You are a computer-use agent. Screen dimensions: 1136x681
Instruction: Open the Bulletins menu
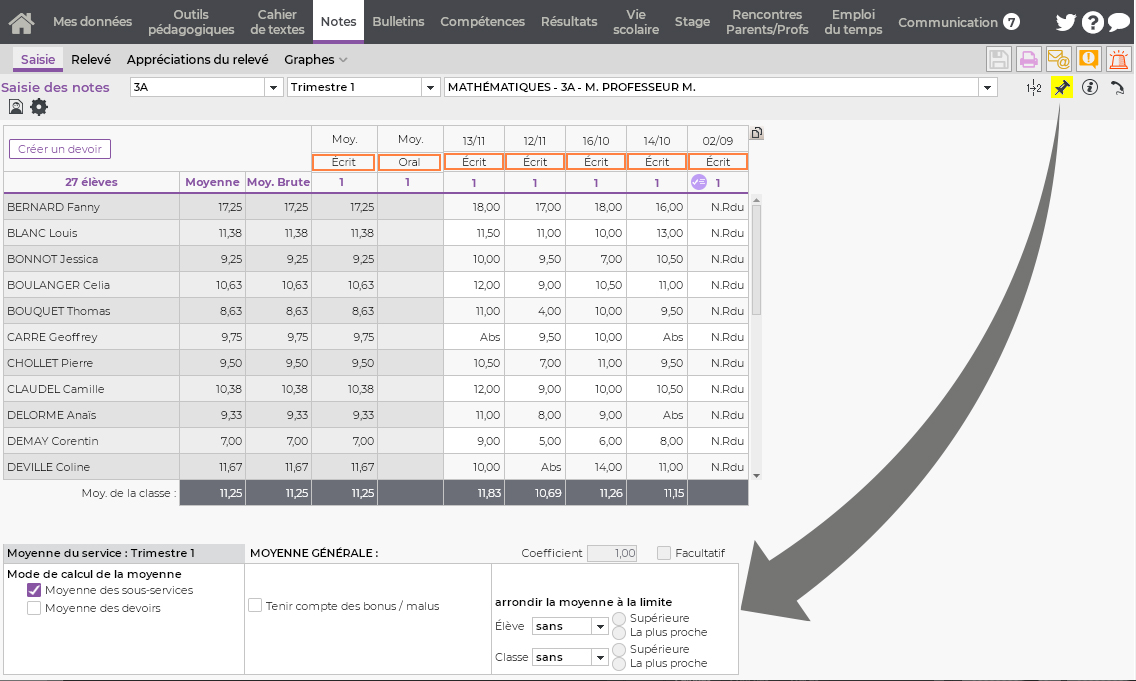[398, 22]
